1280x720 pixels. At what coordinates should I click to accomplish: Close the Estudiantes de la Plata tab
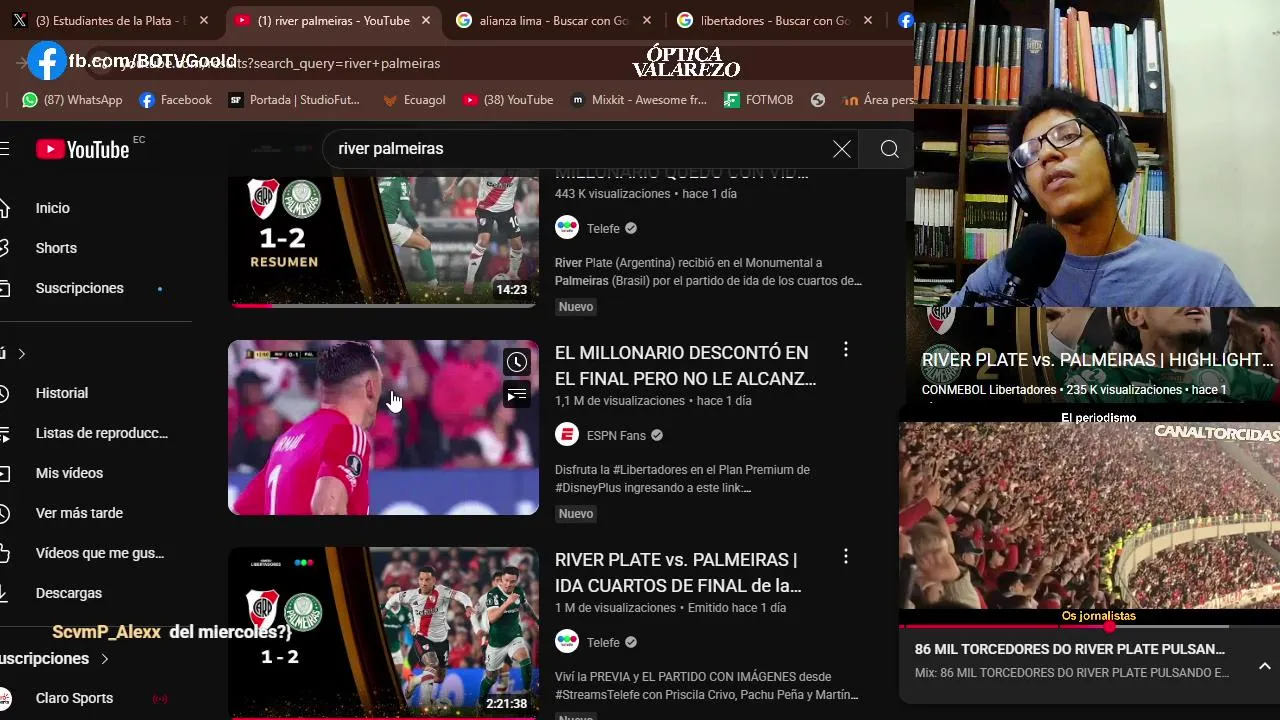[x=204, y=20]
